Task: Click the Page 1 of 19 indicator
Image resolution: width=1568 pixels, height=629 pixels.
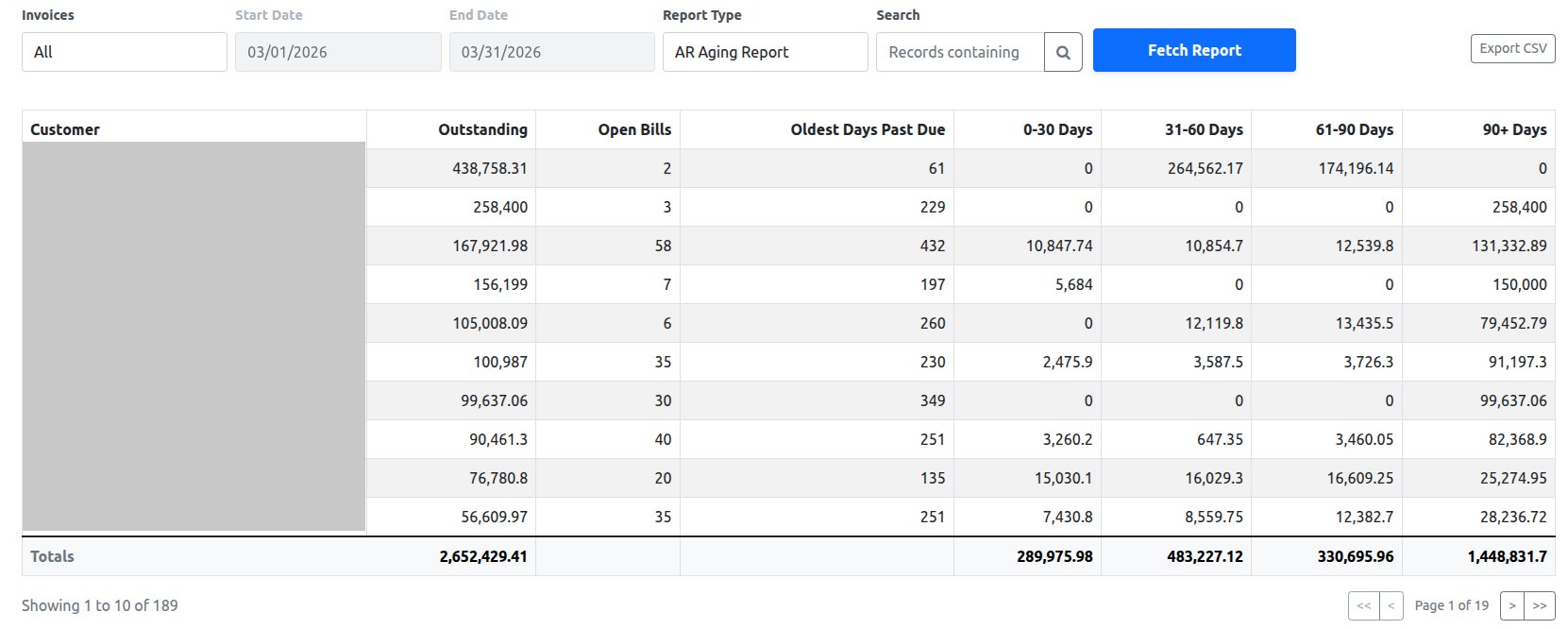Action: click(x=1452, y=605)
